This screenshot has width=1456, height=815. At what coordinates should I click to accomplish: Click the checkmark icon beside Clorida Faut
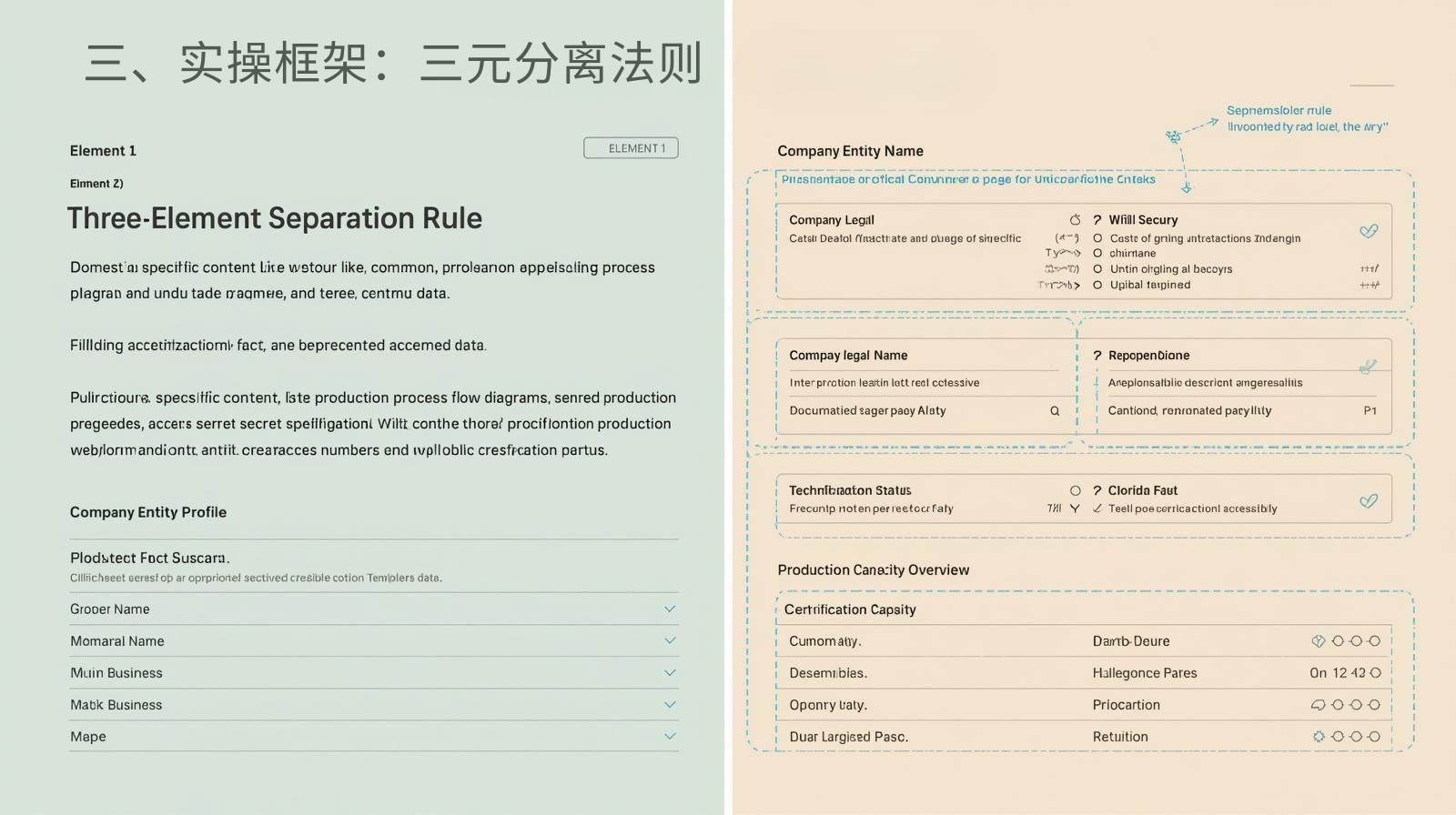click(x=1368, y=501)
